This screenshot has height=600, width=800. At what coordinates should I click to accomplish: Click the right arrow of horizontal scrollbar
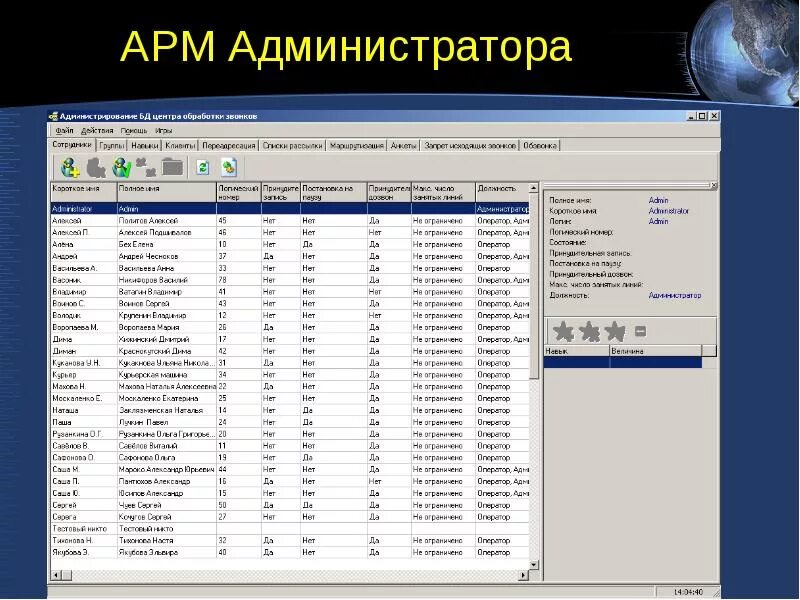523,576
